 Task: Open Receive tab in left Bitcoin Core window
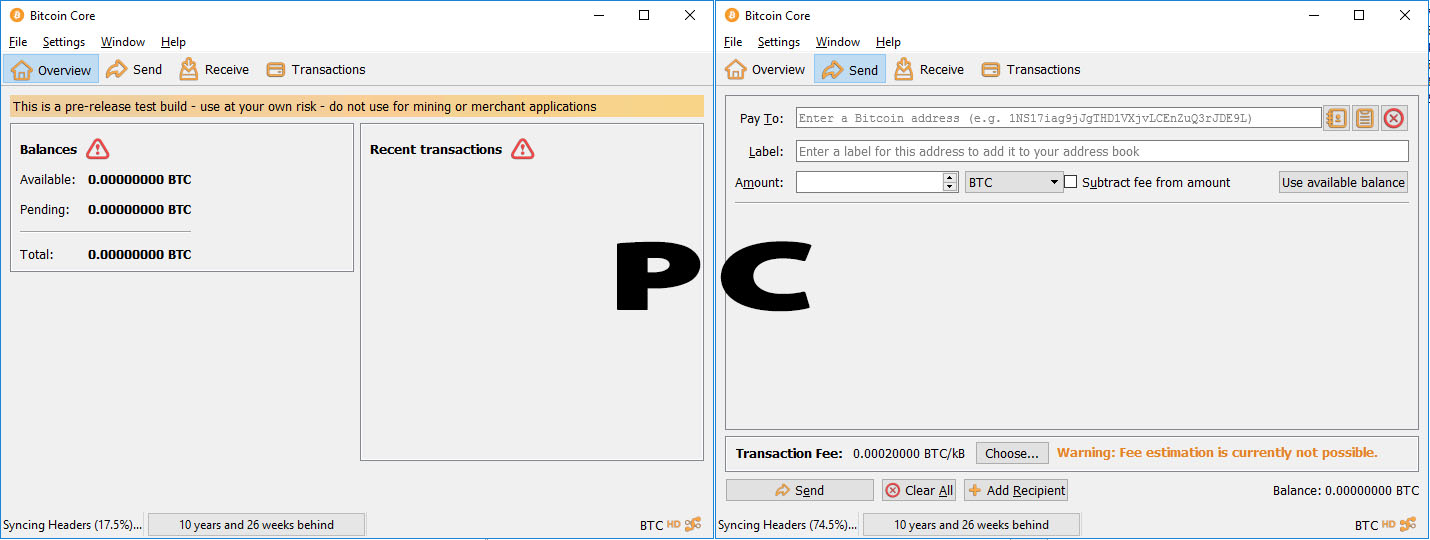pyautogui.click(x=215, y=70)
